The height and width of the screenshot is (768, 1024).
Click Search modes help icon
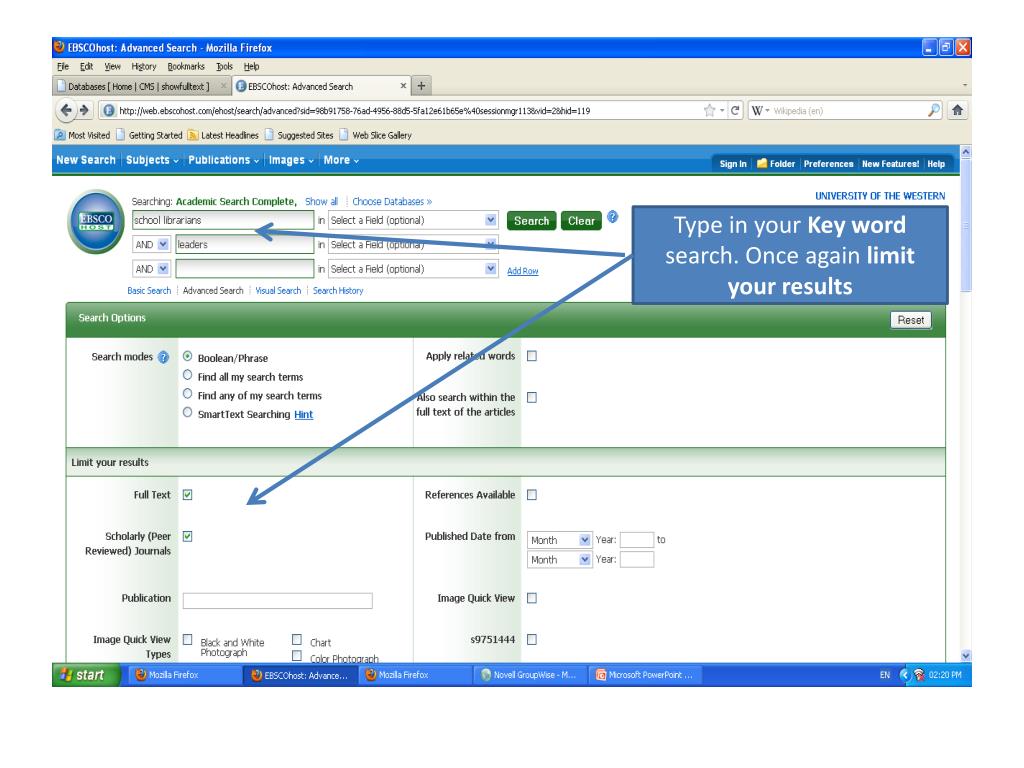(163, 357)
